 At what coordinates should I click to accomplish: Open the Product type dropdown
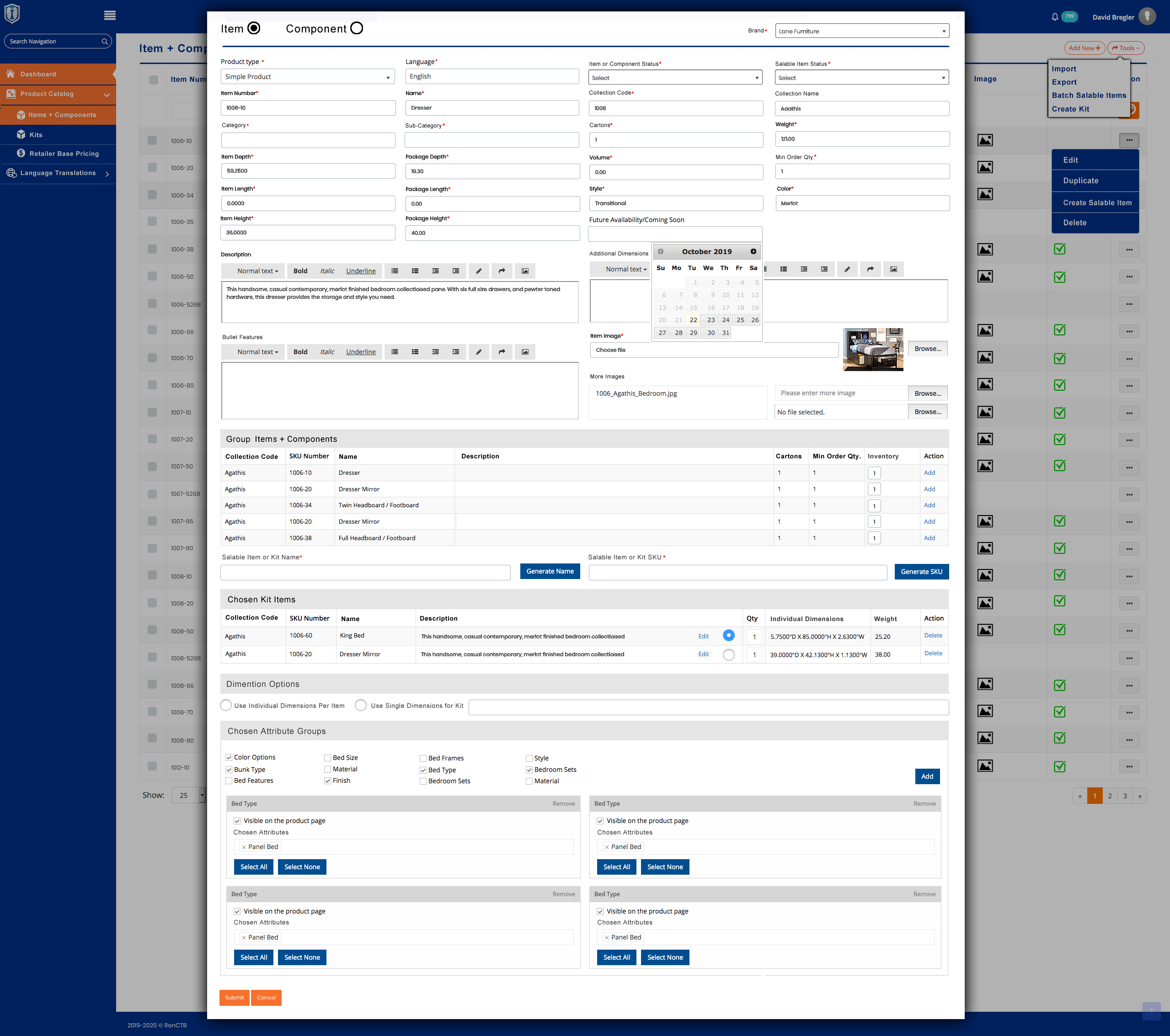pyautogui.click(x=308, y=77)
